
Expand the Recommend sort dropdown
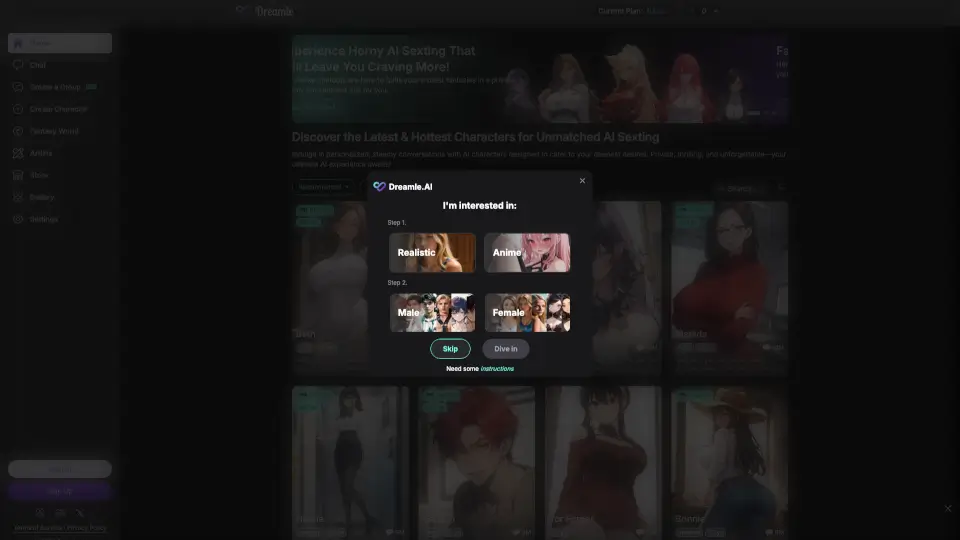pos(324,187)
